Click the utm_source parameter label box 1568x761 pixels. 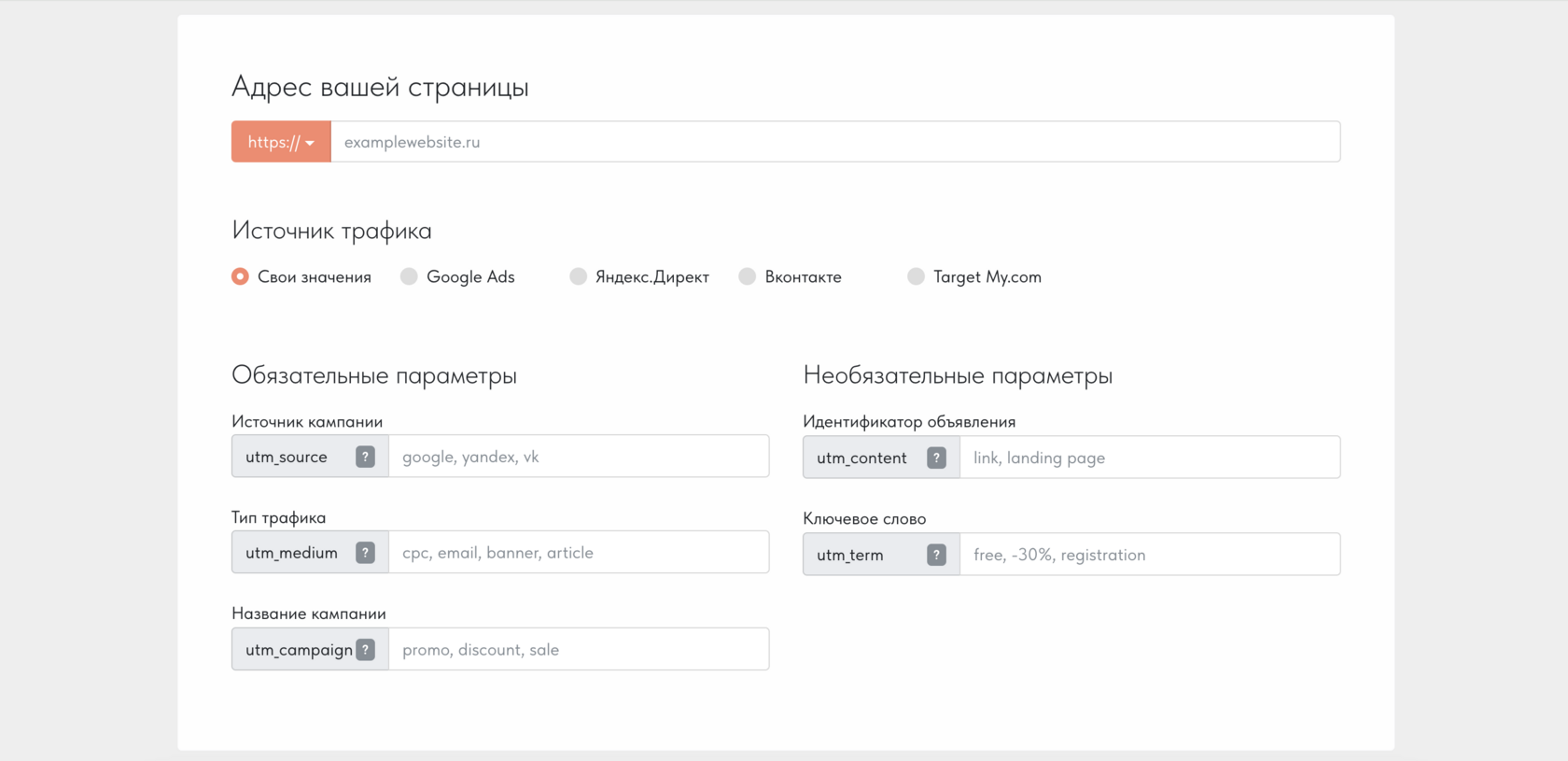point(287,457)
